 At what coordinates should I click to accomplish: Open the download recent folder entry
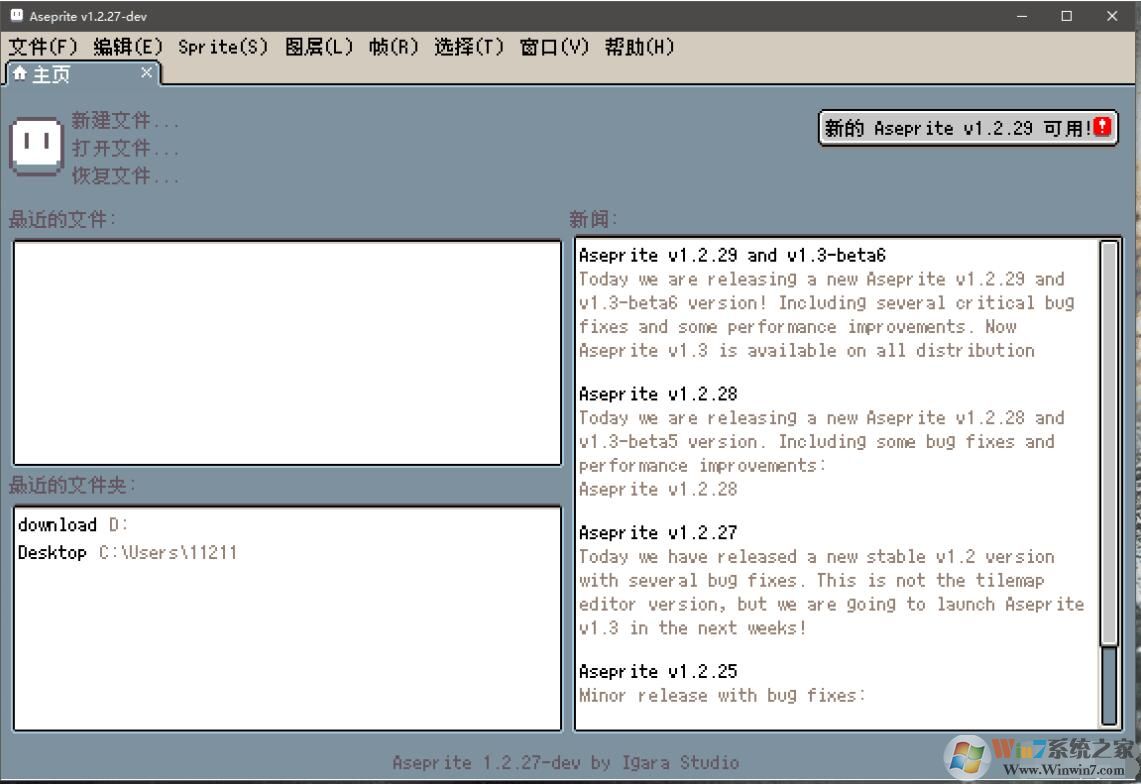(58, 525)
